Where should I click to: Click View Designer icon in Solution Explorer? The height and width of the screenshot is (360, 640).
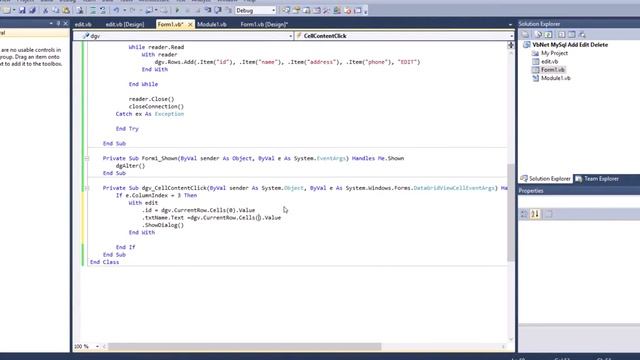click(x=572, y=35)
